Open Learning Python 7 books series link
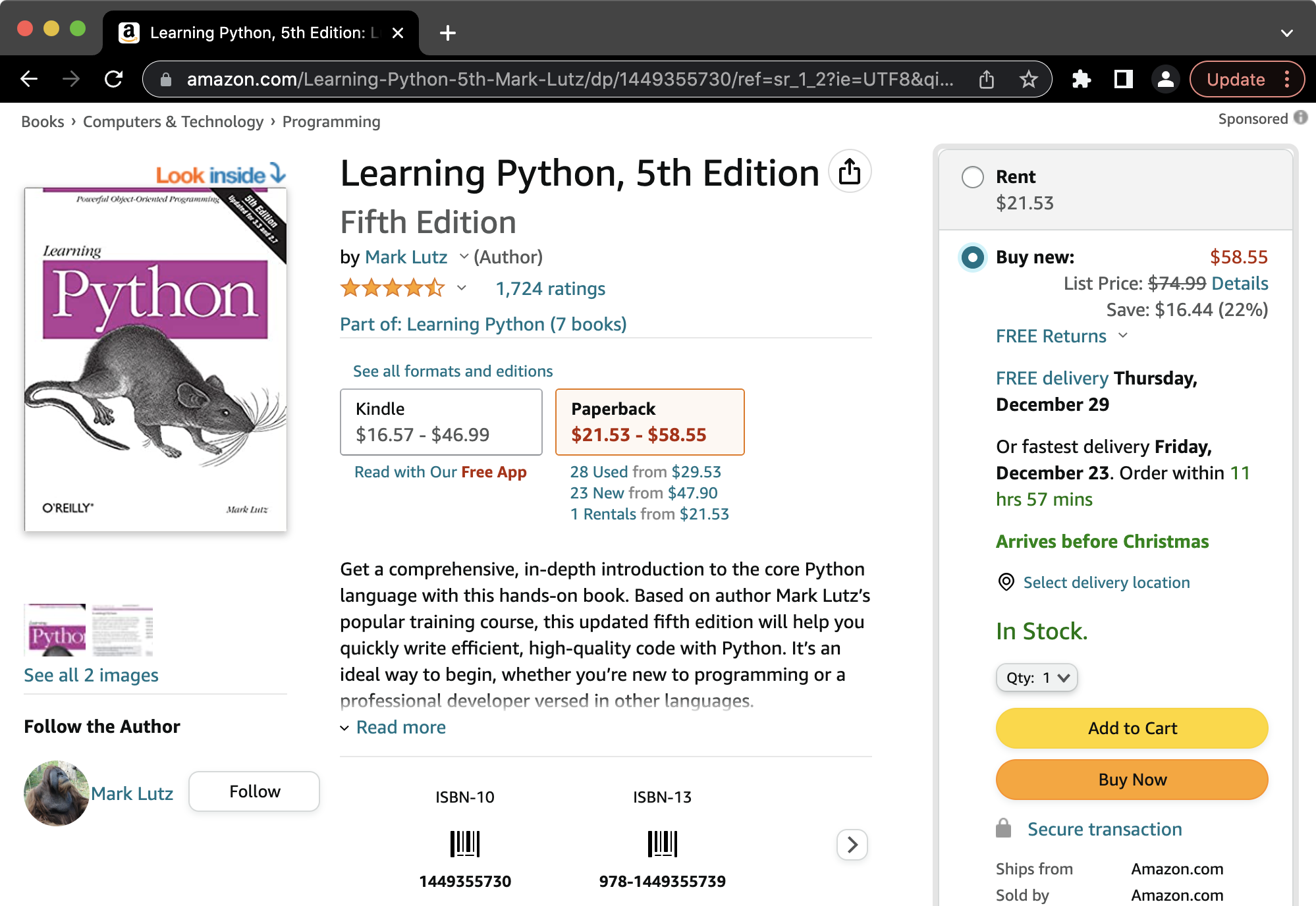Image resolution: width=1316 pixels, height=906 pixels. pos(483,325)
